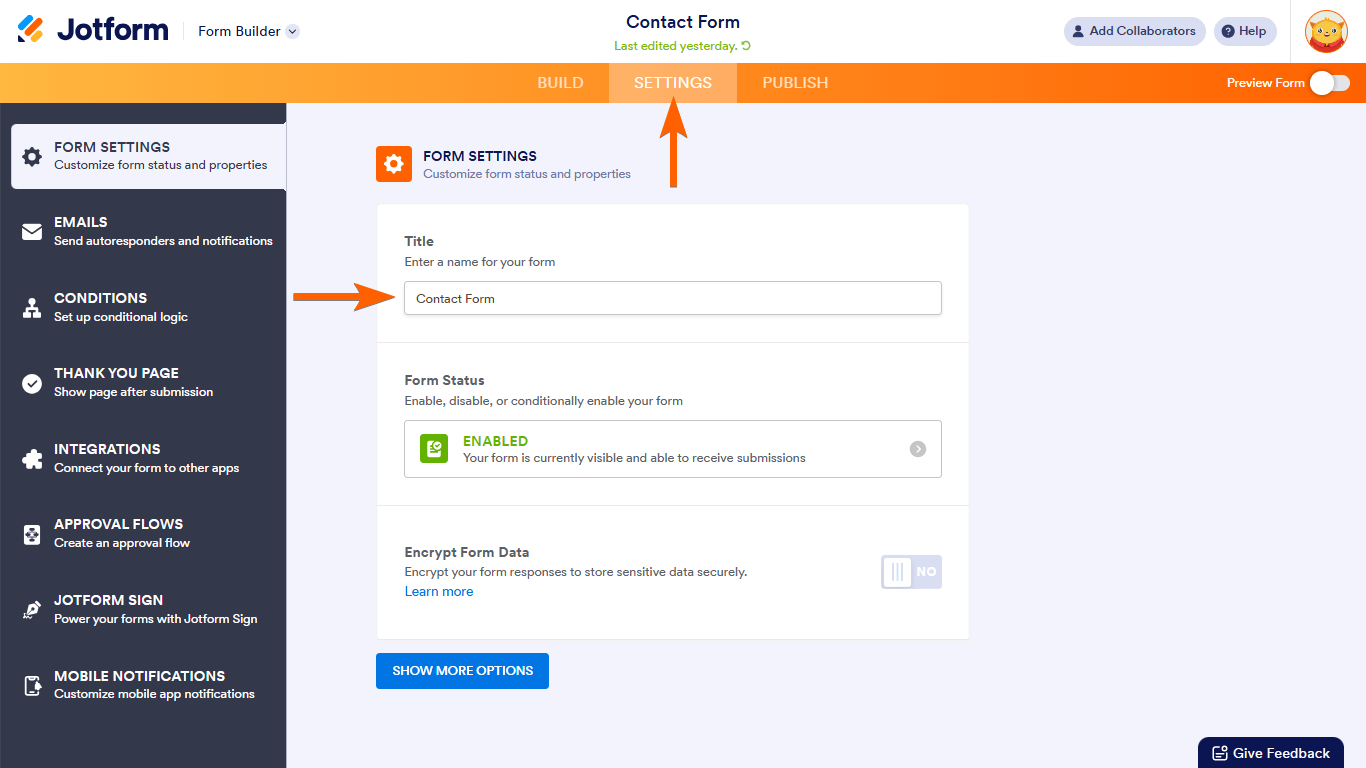Open the user avatar profile menu
The height and width of the screenshot is (768, 1366).
coord(1326,31)
